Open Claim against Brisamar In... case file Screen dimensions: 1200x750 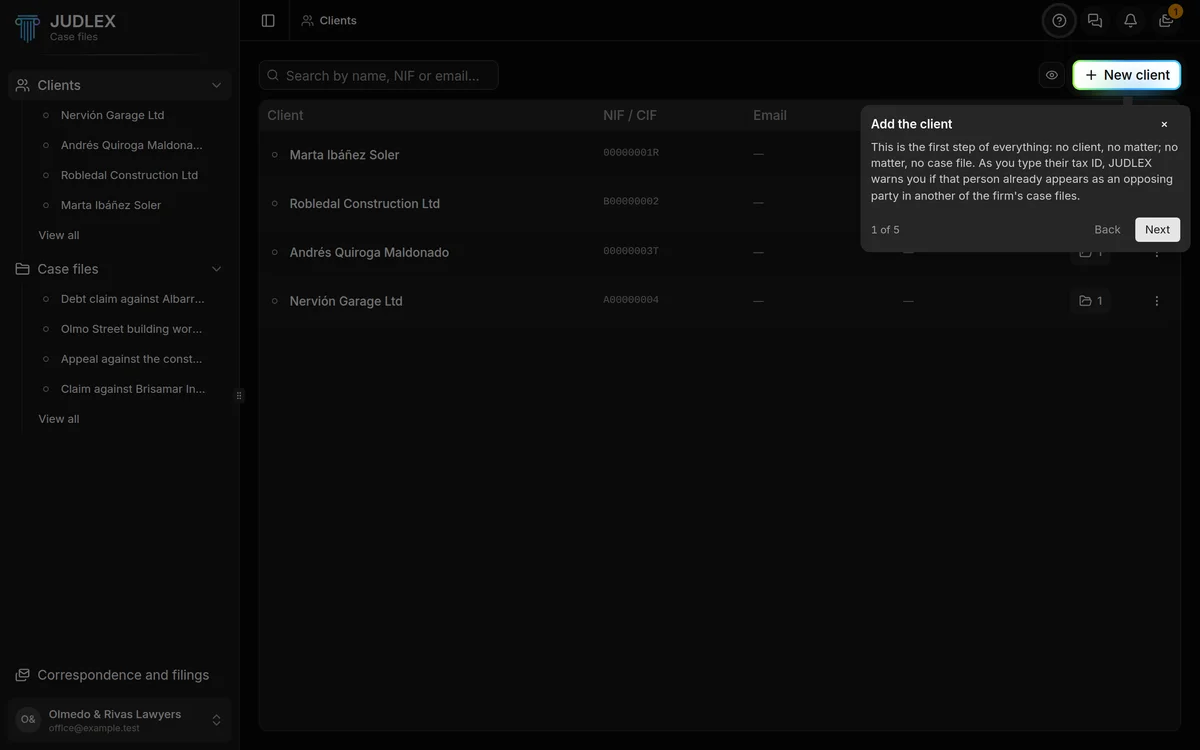(131, 389)
